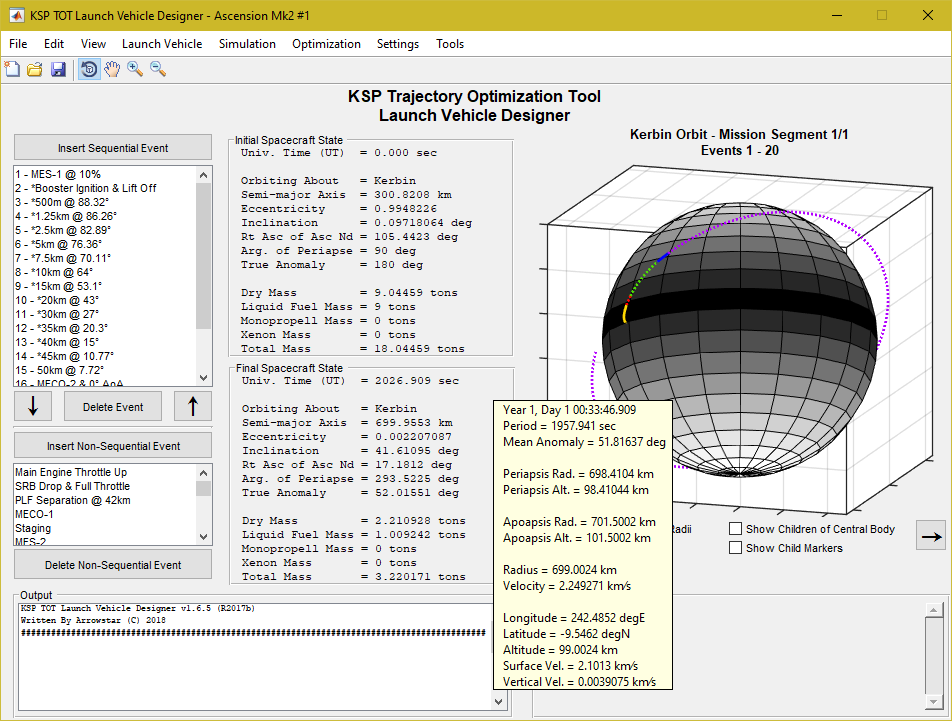Open the View menu
Viewport: 952px width, 721px height.
(93, 44)
